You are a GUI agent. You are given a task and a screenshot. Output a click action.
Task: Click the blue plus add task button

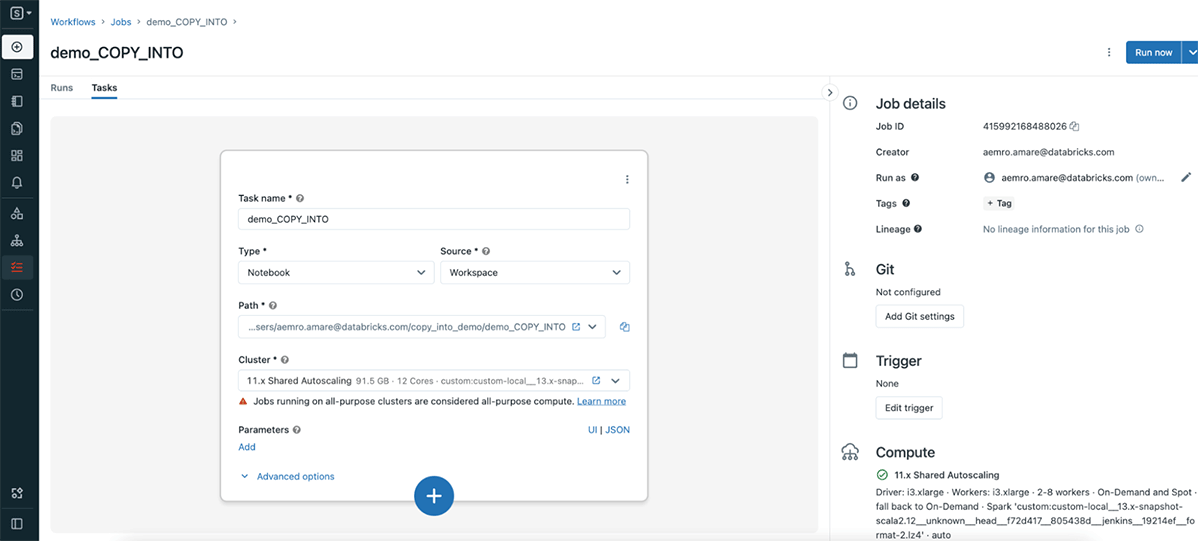point(434,496)
